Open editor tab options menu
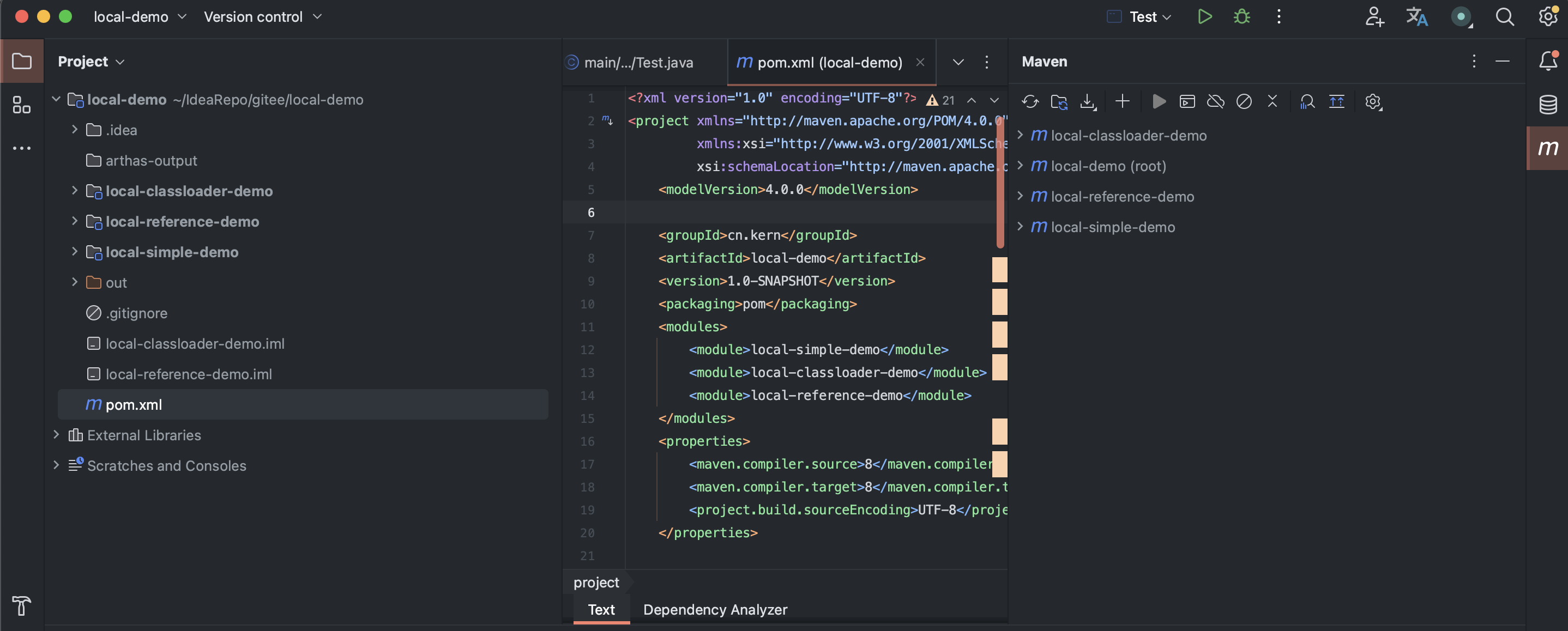The width and height of the screenshot is (1568, 631). [987, 62]
